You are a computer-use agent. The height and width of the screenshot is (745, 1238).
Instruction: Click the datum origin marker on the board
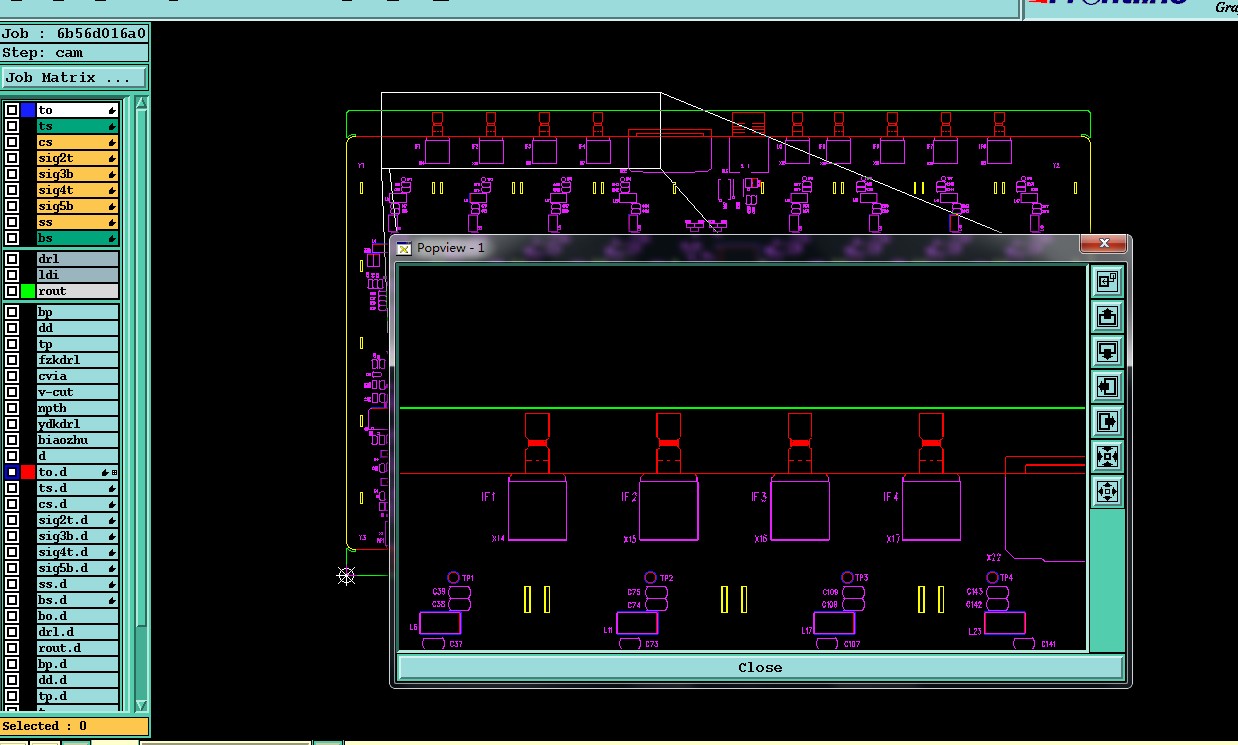pyautogui.click(x=346, y=575)
